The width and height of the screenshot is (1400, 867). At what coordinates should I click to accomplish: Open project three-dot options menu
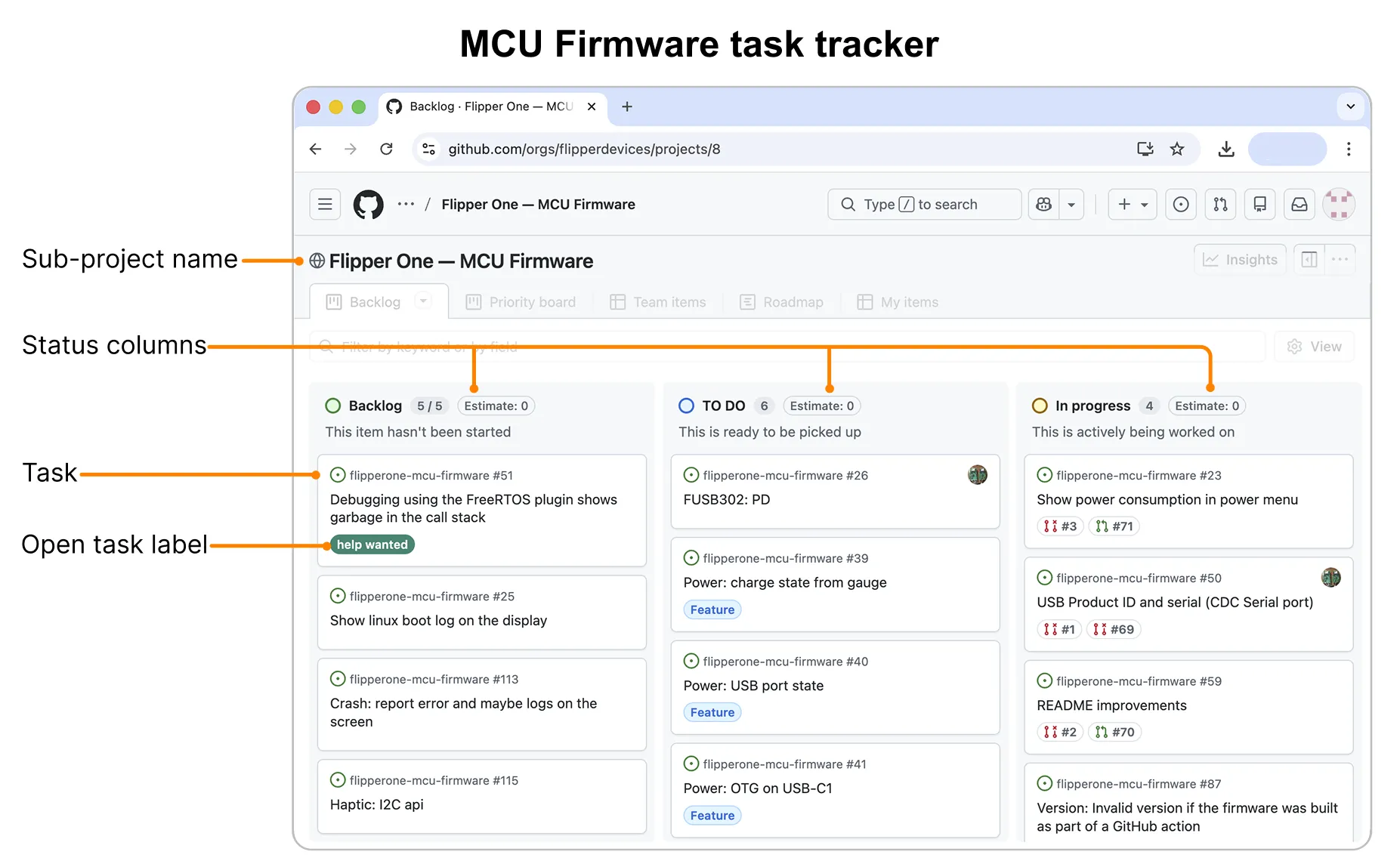(x=1340, y=260)
